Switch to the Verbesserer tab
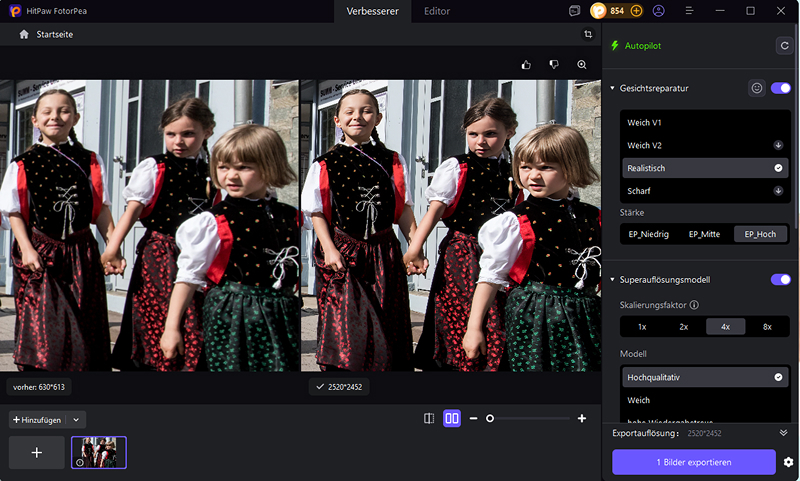The image size is (800, 481). pyautogui.click(x=372, y=11)
